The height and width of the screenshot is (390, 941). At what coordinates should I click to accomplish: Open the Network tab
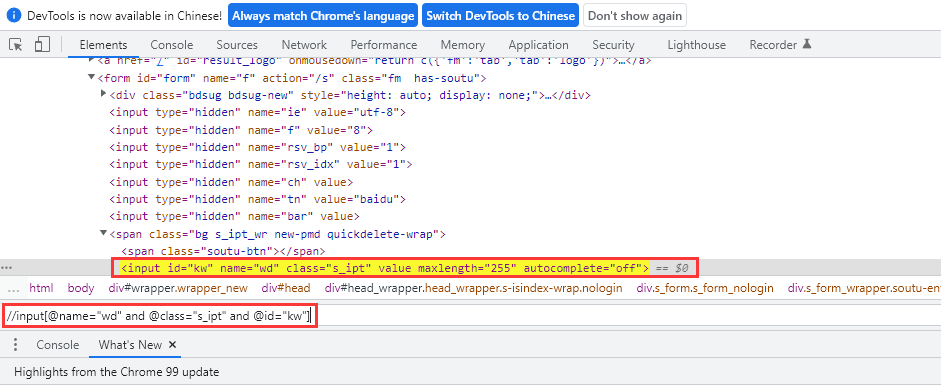point(304,45)
